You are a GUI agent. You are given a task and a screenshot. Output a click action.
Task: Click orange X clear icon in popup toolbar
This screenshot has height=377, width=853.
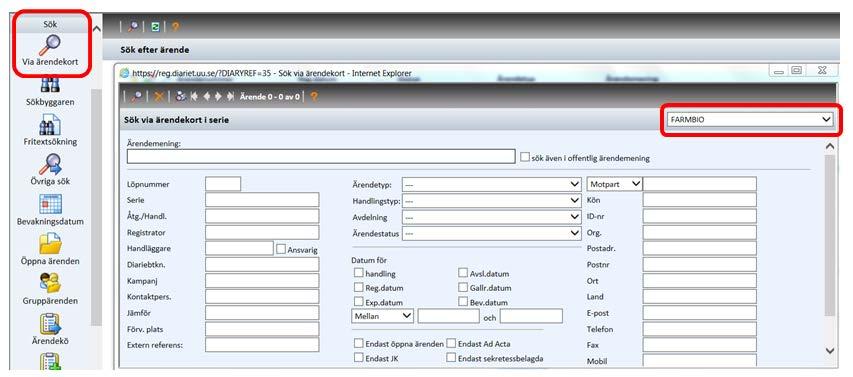pos(159,96)
